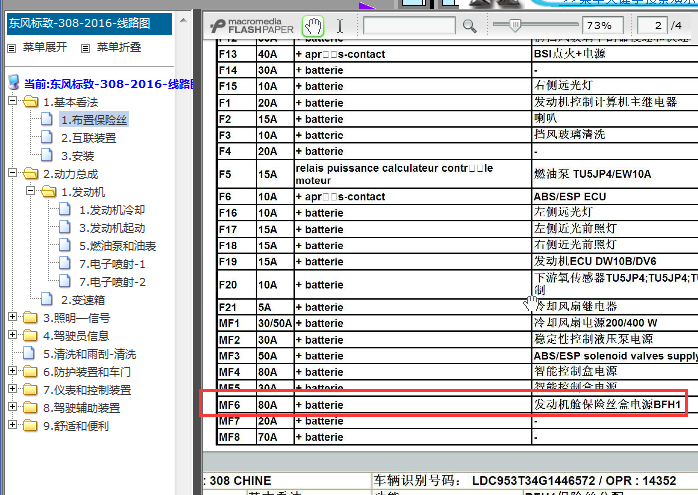Open 5.燃油泵和油表 diagram
This screenshot has height=495, width=698.
point(118,246)
